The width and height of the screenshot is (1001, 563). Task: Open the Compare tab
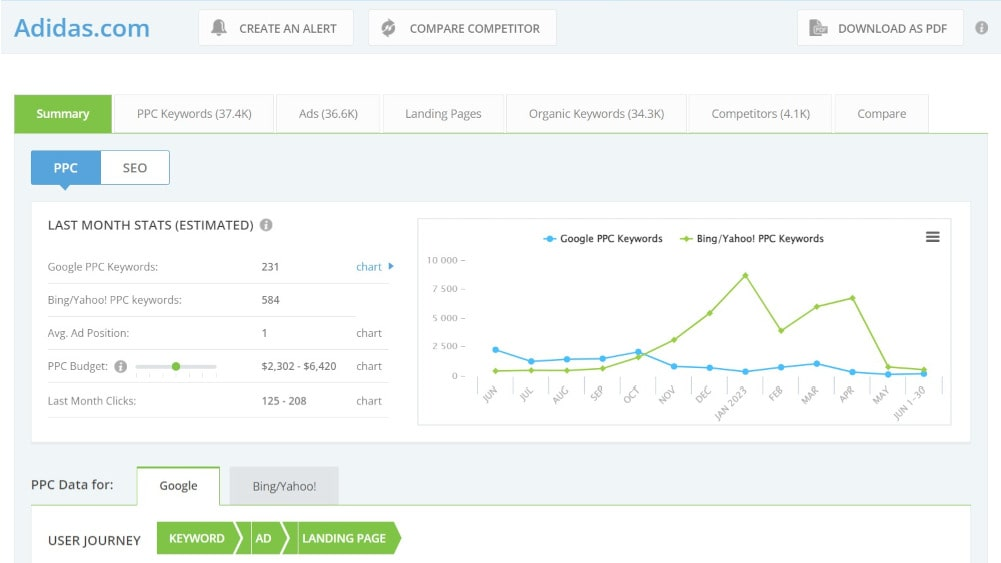pyautogui.click(x=882, y=114)
